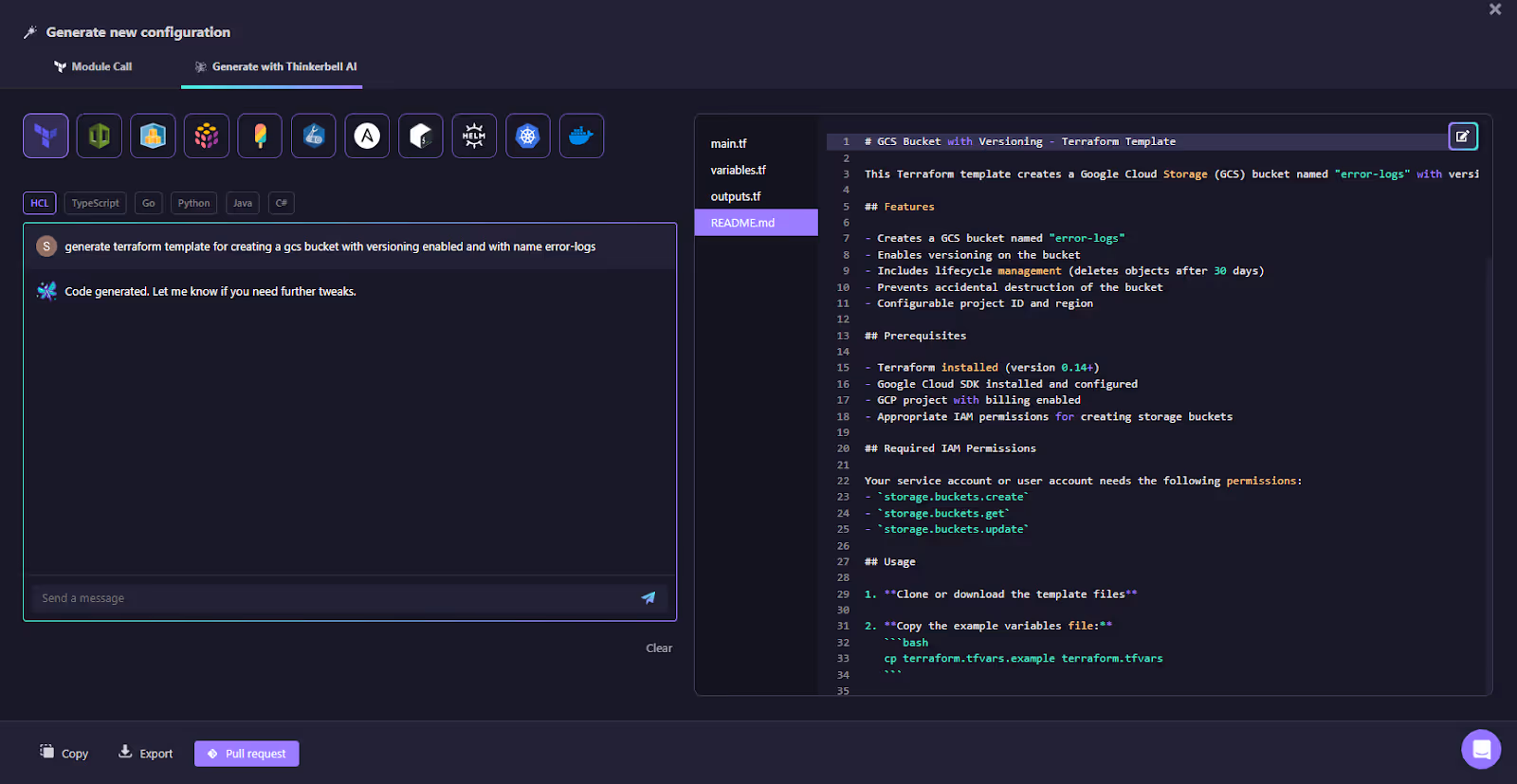Select the Pulumi dotted cube icon
The width and height of the screenshot is (1517, 784).
207,136
